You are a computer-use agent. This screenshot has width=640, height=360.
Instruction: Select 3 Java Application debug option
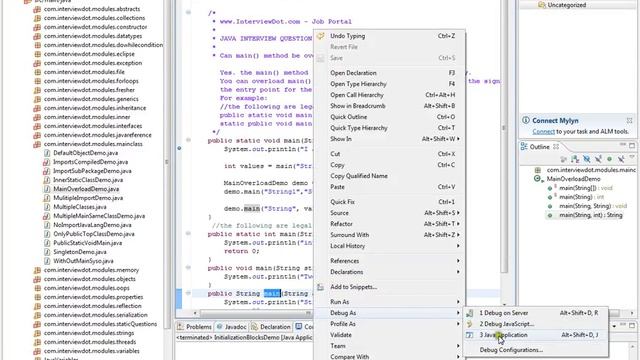click(536, 335)
